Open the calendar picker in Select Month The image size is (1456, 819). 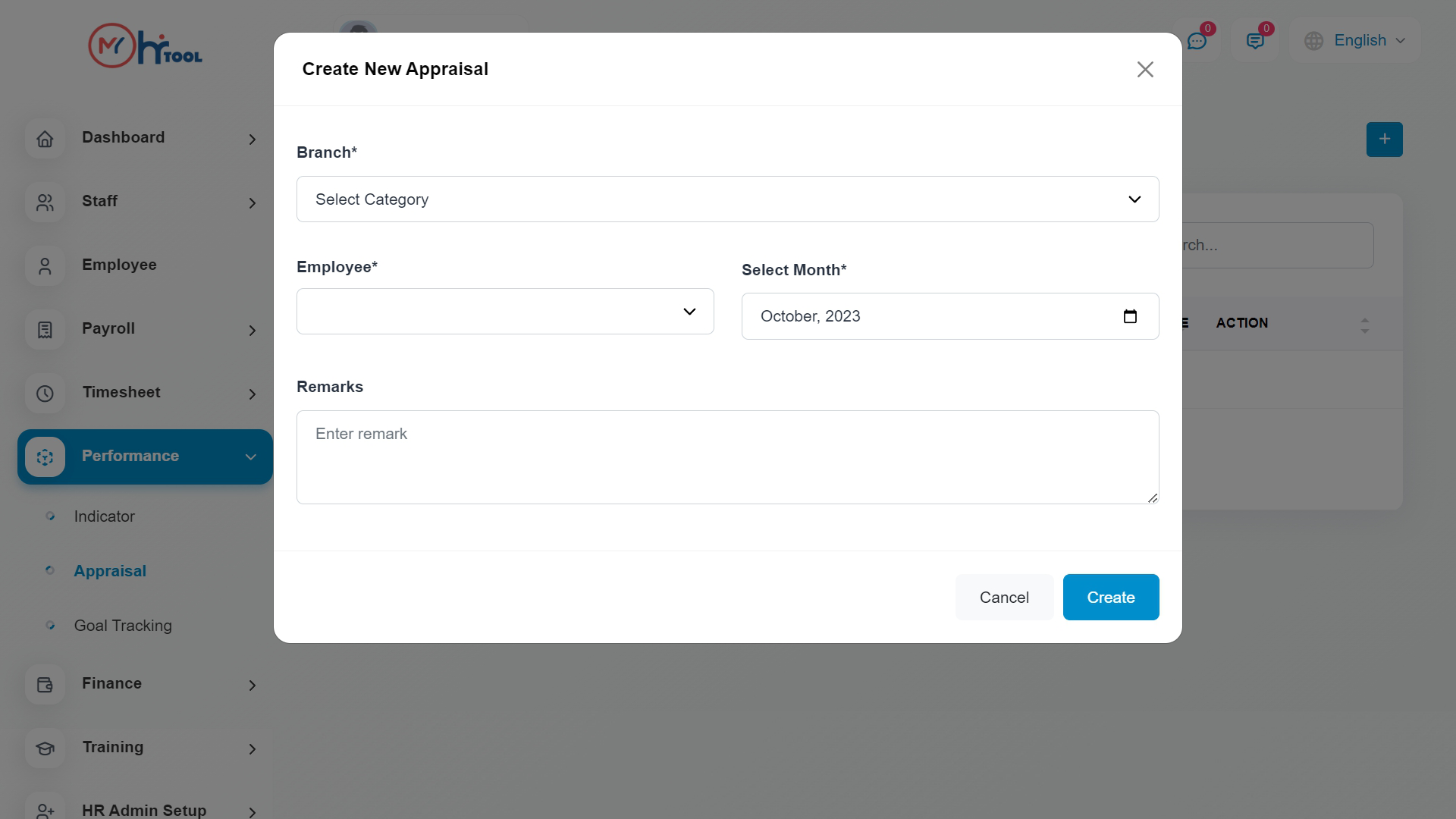[1129, 316]
